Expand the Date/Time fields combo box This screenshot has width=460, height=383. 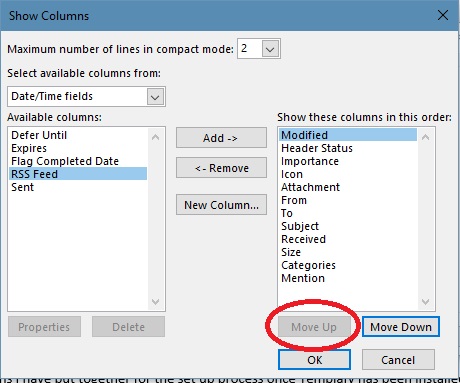155,97
